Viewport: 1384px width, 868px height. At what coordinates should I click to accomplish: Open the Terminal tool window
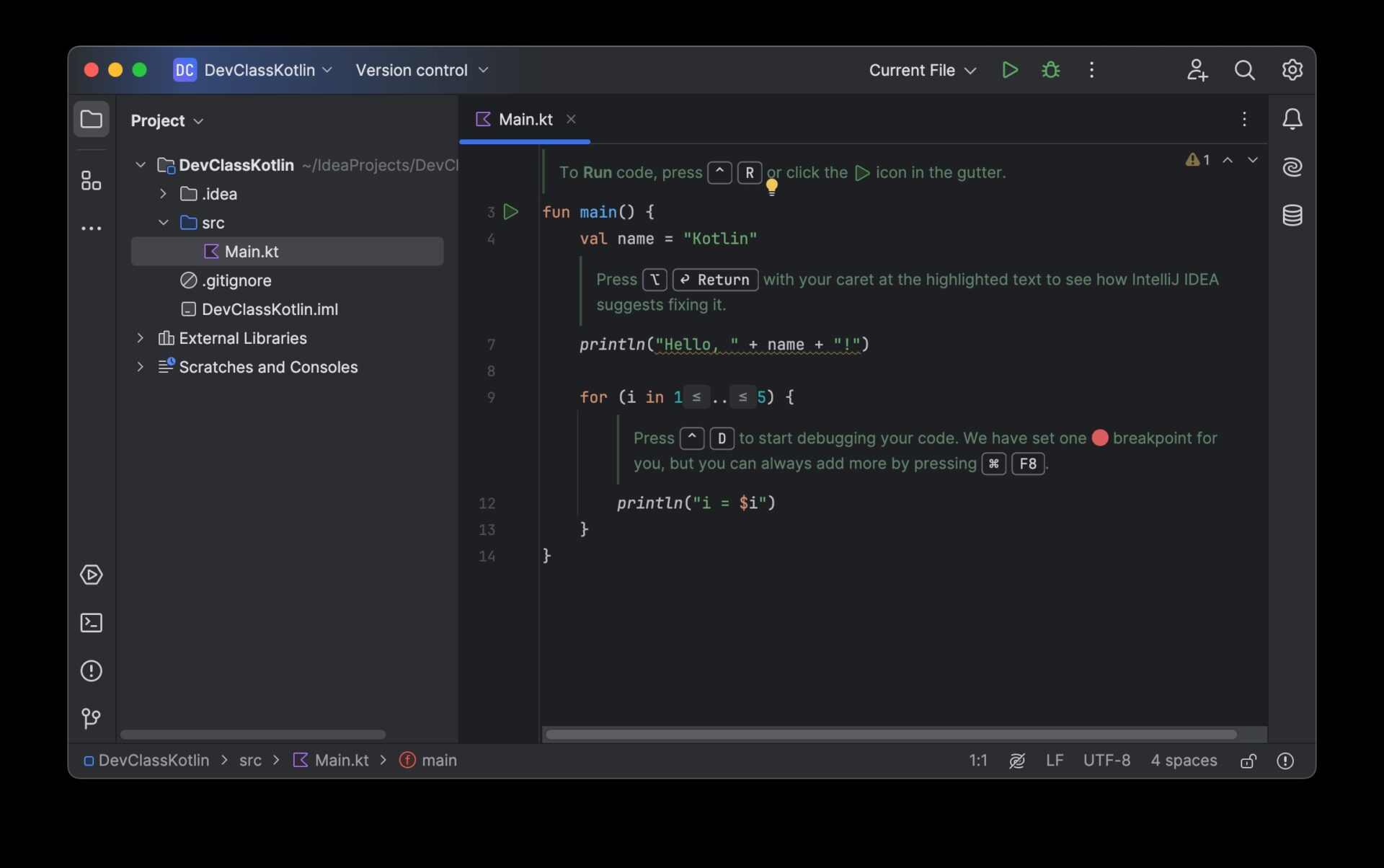point(91,622)
